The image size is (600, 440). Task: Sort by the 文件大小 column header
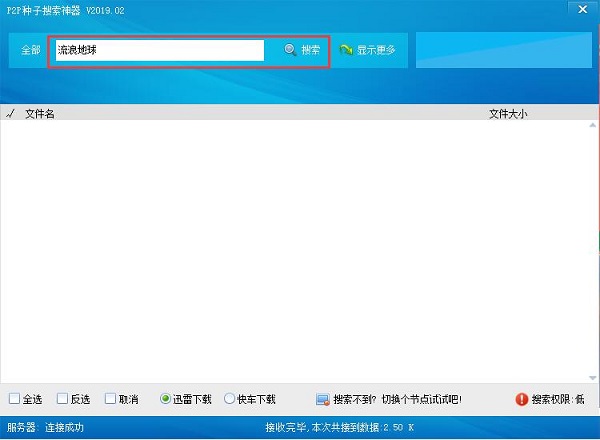pos(507,114)
